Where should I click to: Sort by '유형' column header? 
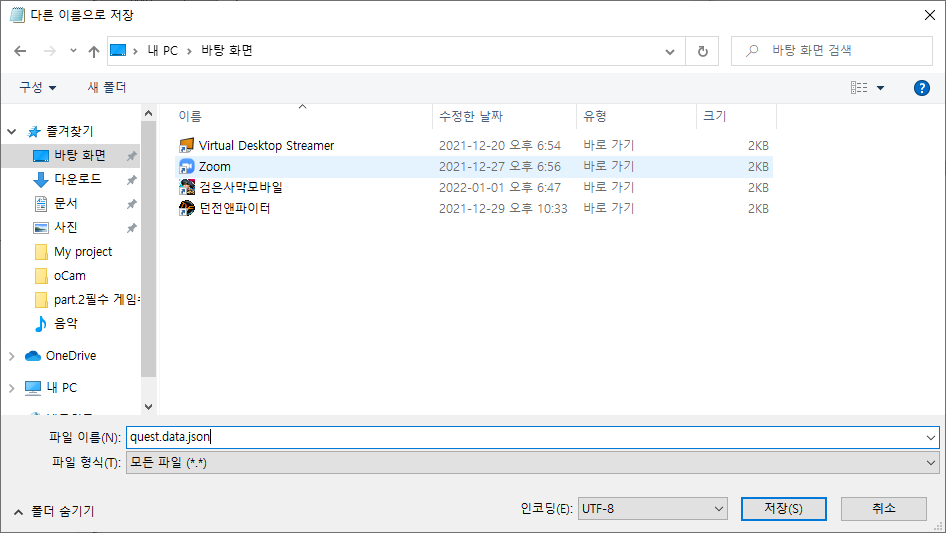pyautogui.click(x=595, y=116)
